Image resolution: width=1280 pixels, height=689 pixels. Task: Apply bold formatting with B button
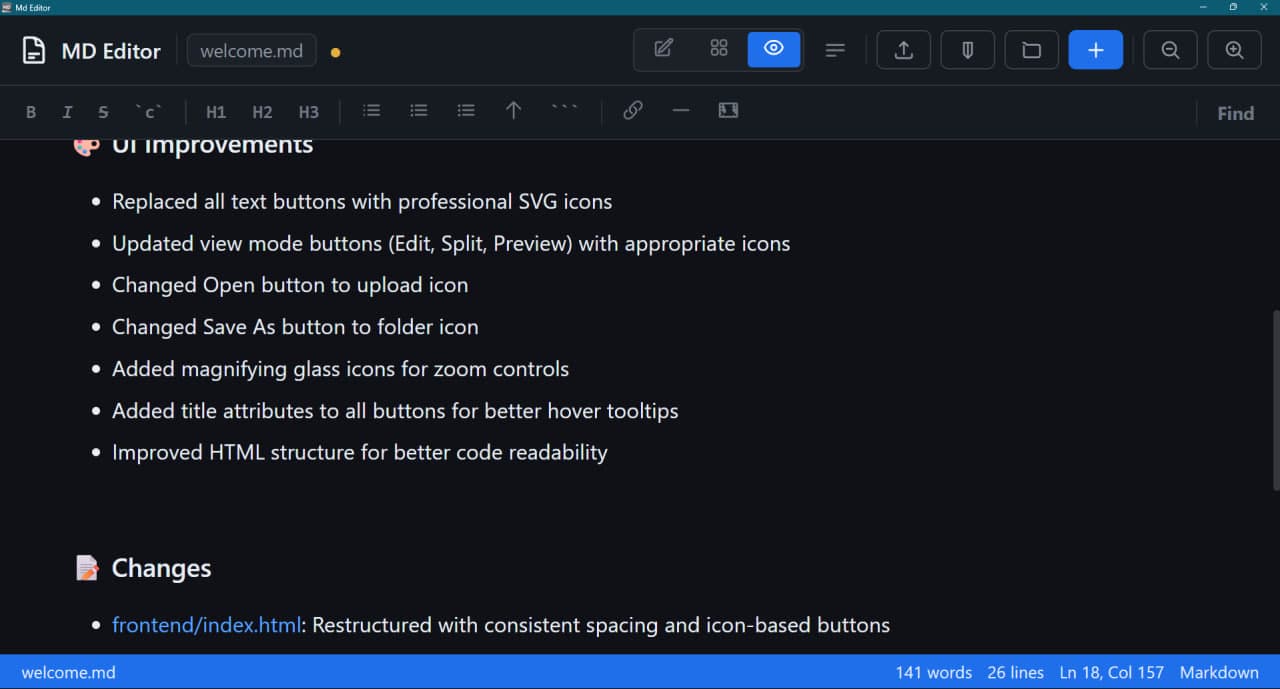(31, 112)
